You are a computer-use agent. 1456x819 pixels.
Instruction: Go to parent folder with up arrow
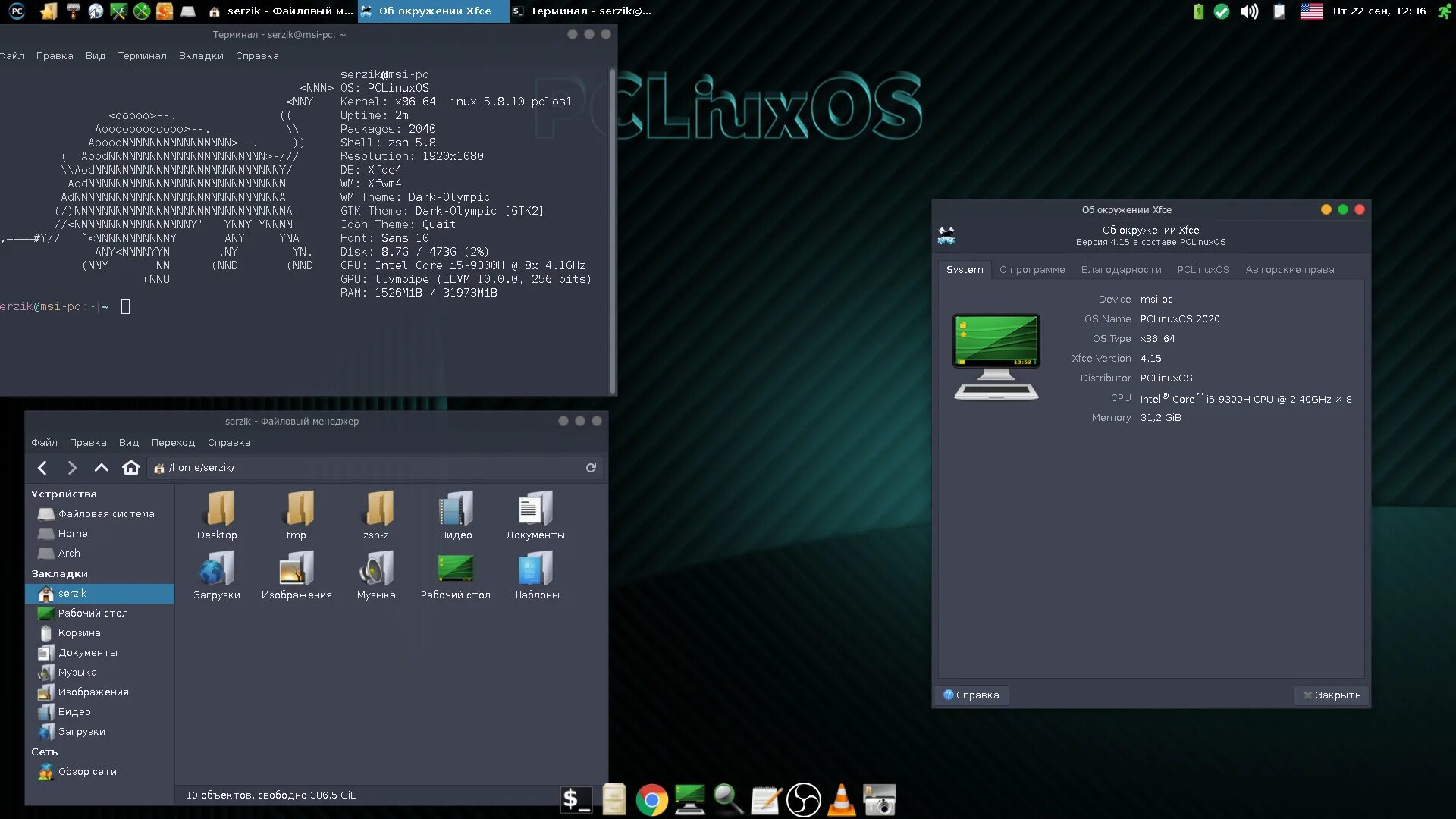point(101,468)
